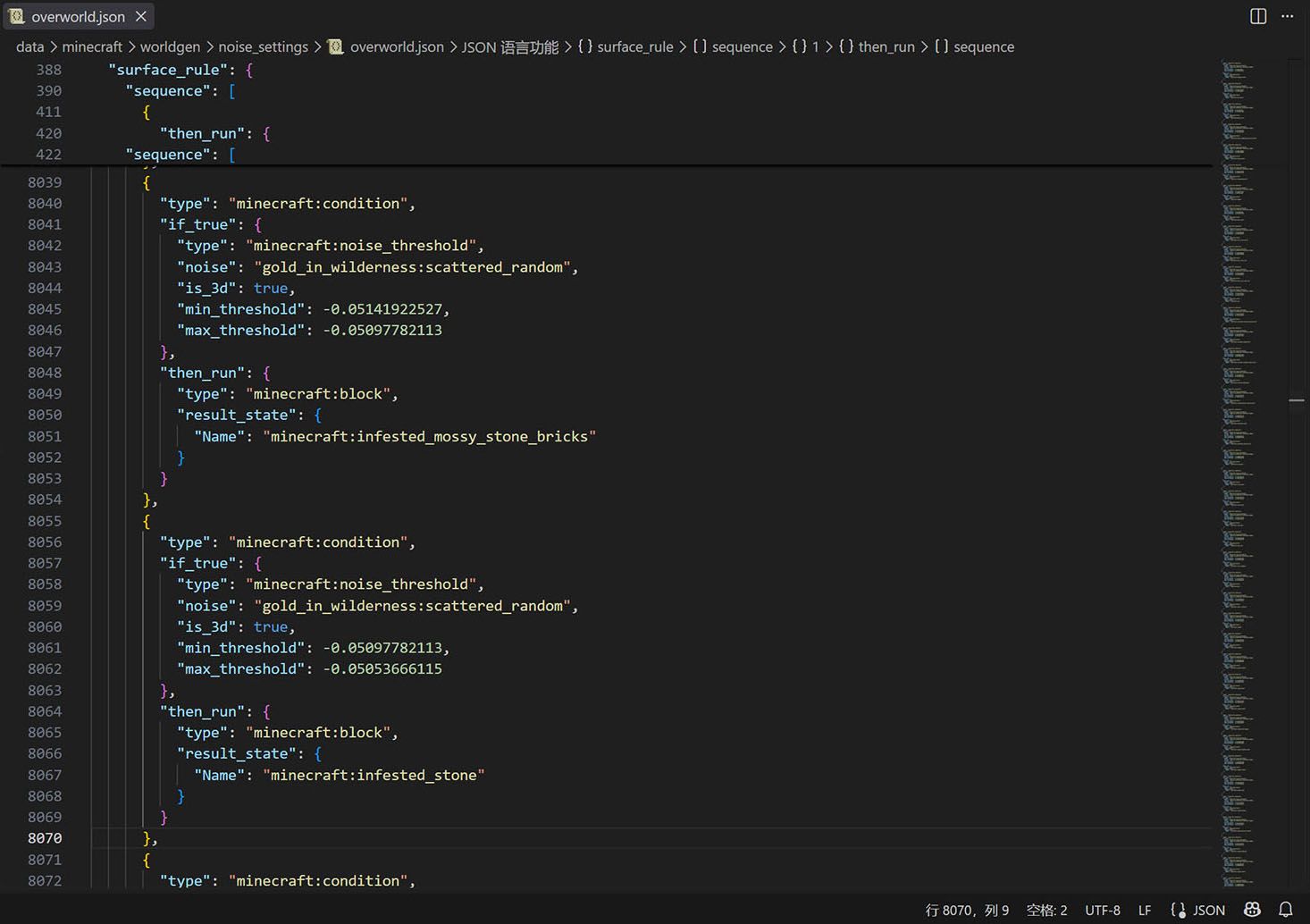1310x924 pixels.
Task: Open the minecraft breadcrumb item
Action: tap(92, 46)
